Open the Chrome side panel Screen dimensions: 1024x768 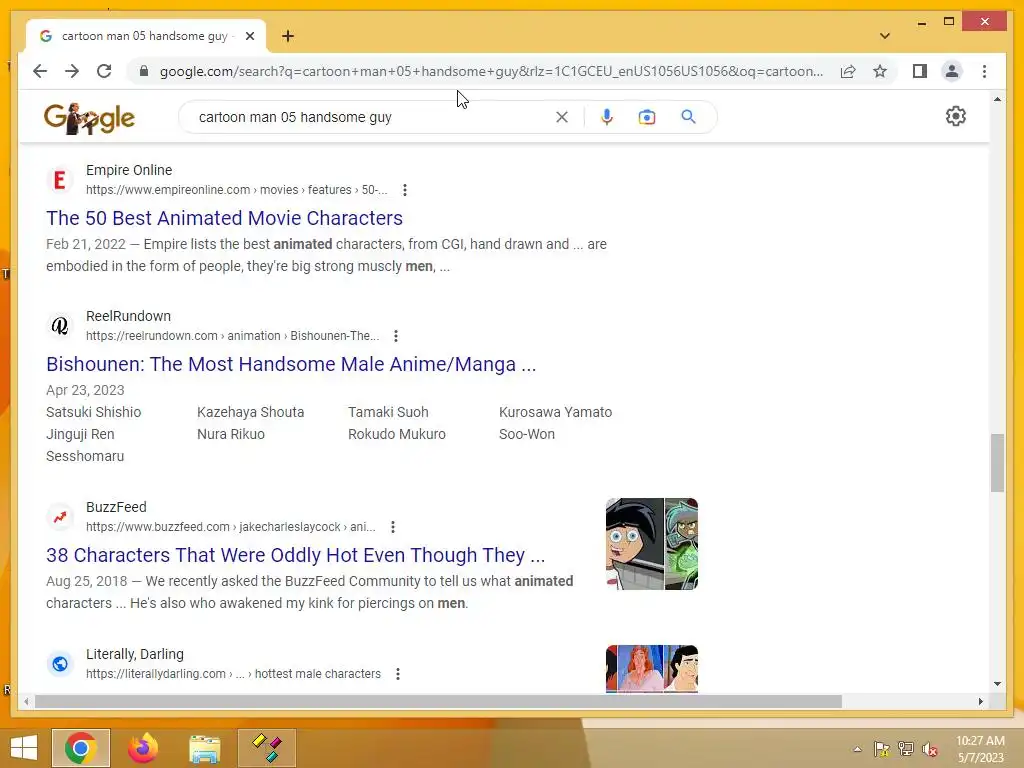point(920,71)
